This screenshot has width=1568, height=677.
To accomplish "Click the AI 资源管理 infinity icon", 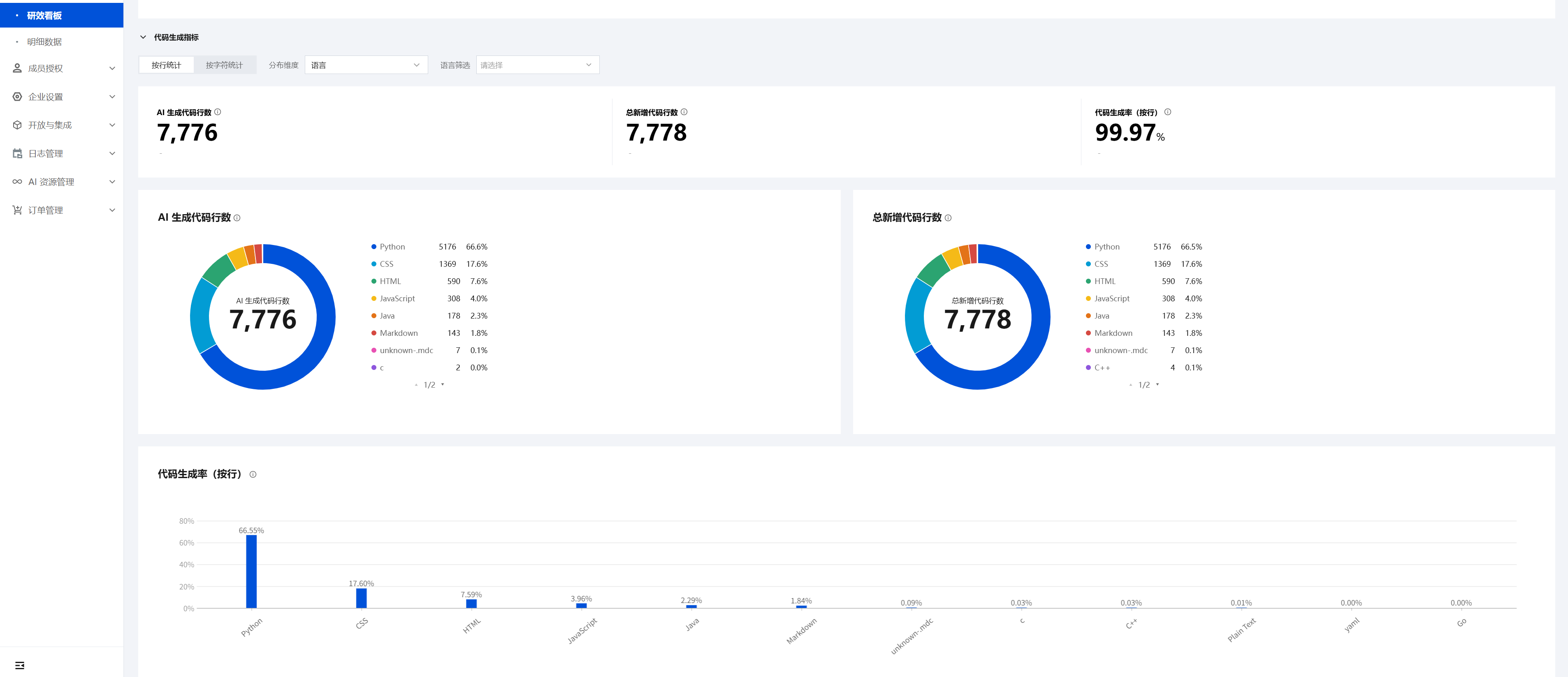I will click(17, 182).
